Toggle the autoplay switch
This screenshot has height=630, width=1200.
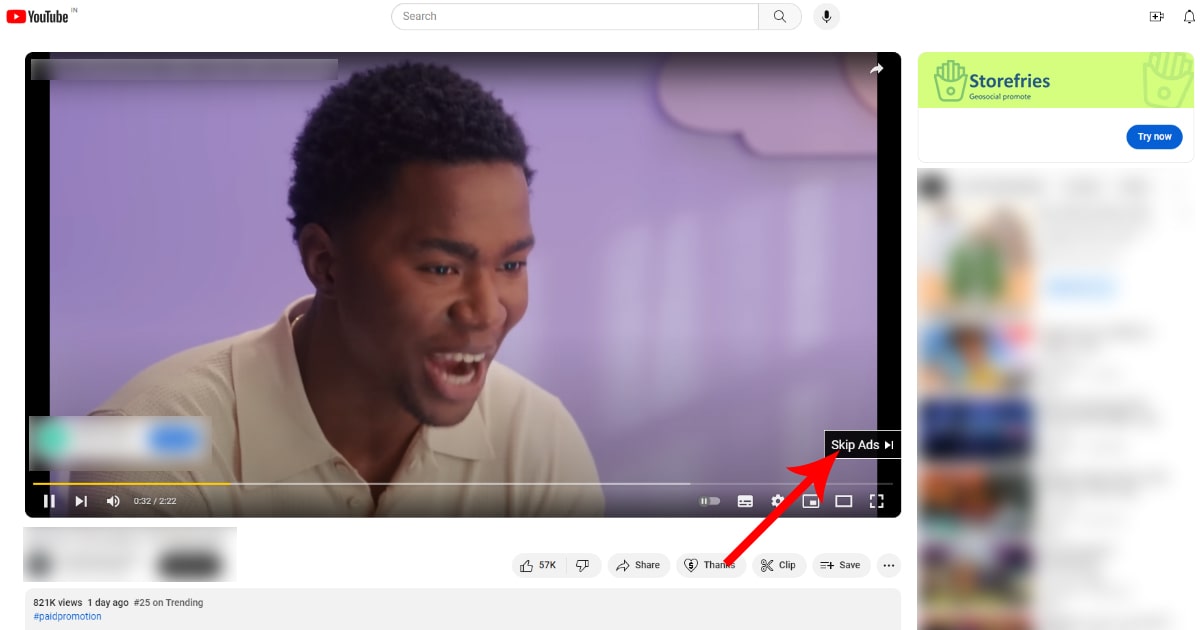(709, 501)
